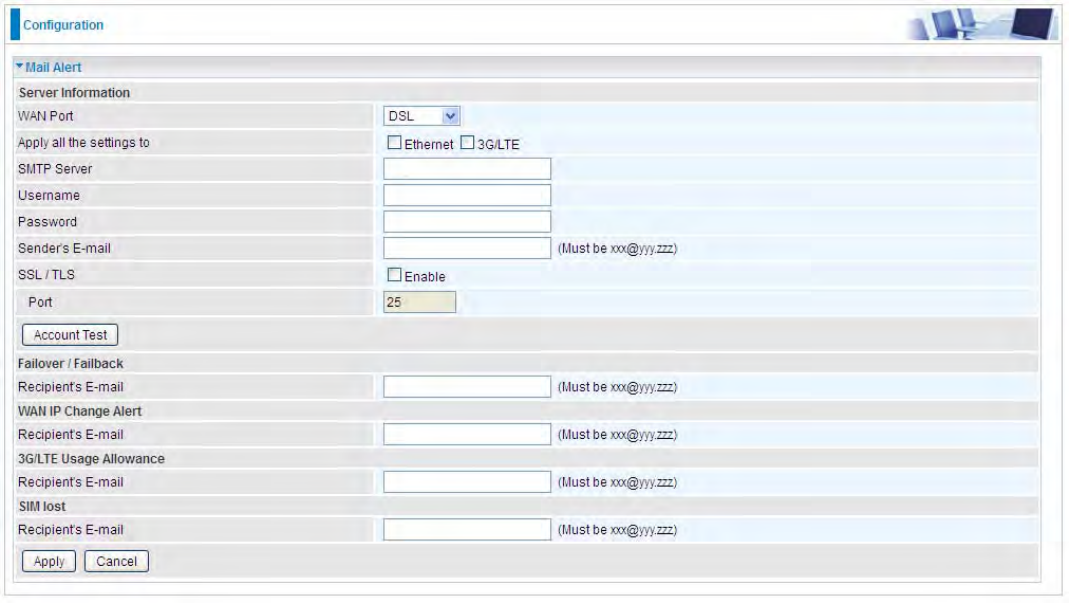The image size is (1069, 603).
Task: Enable the SSL / TLS checkbox
Action: coord(394,275)
